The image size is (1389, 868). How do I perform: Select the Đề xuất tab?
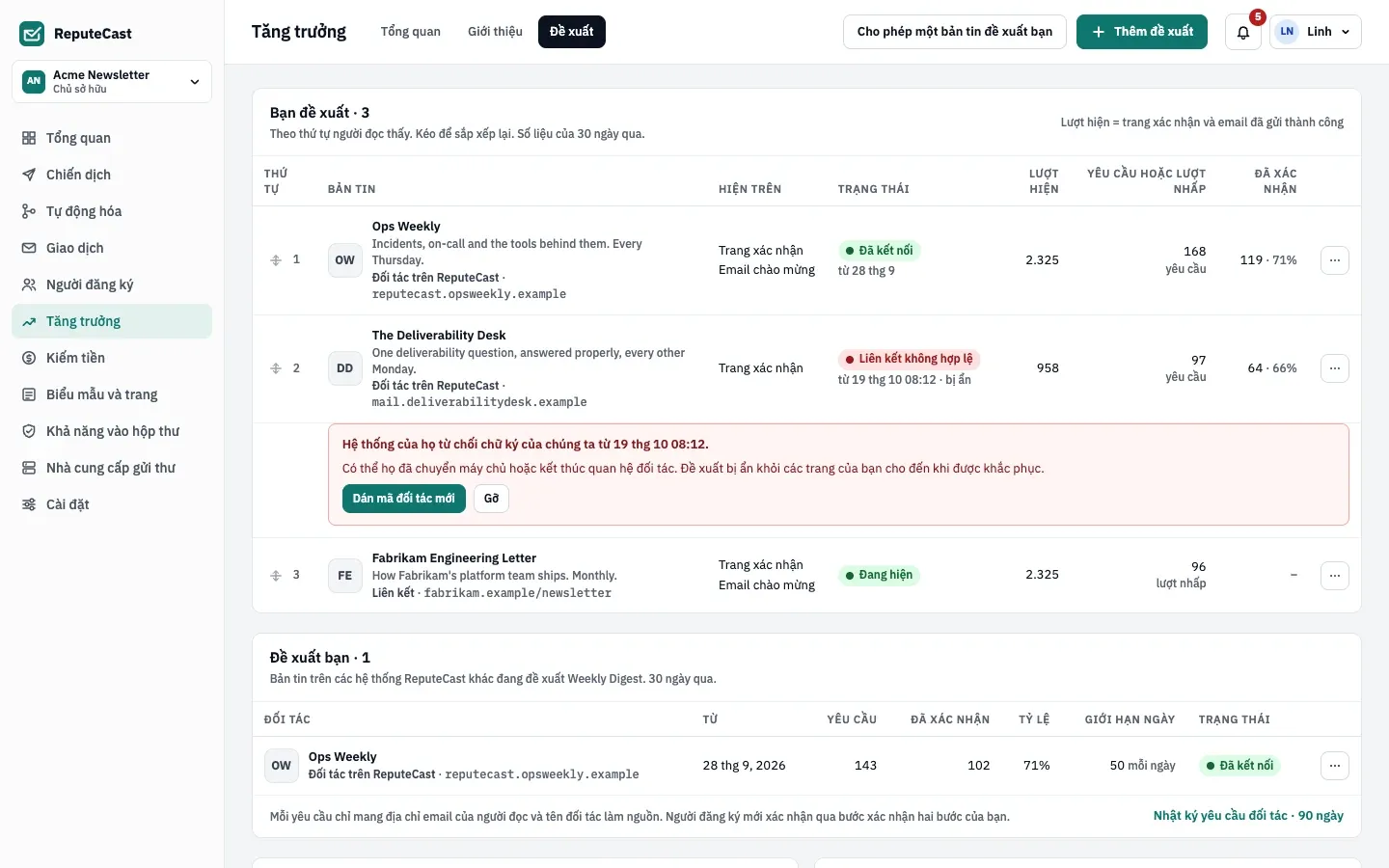572,32
